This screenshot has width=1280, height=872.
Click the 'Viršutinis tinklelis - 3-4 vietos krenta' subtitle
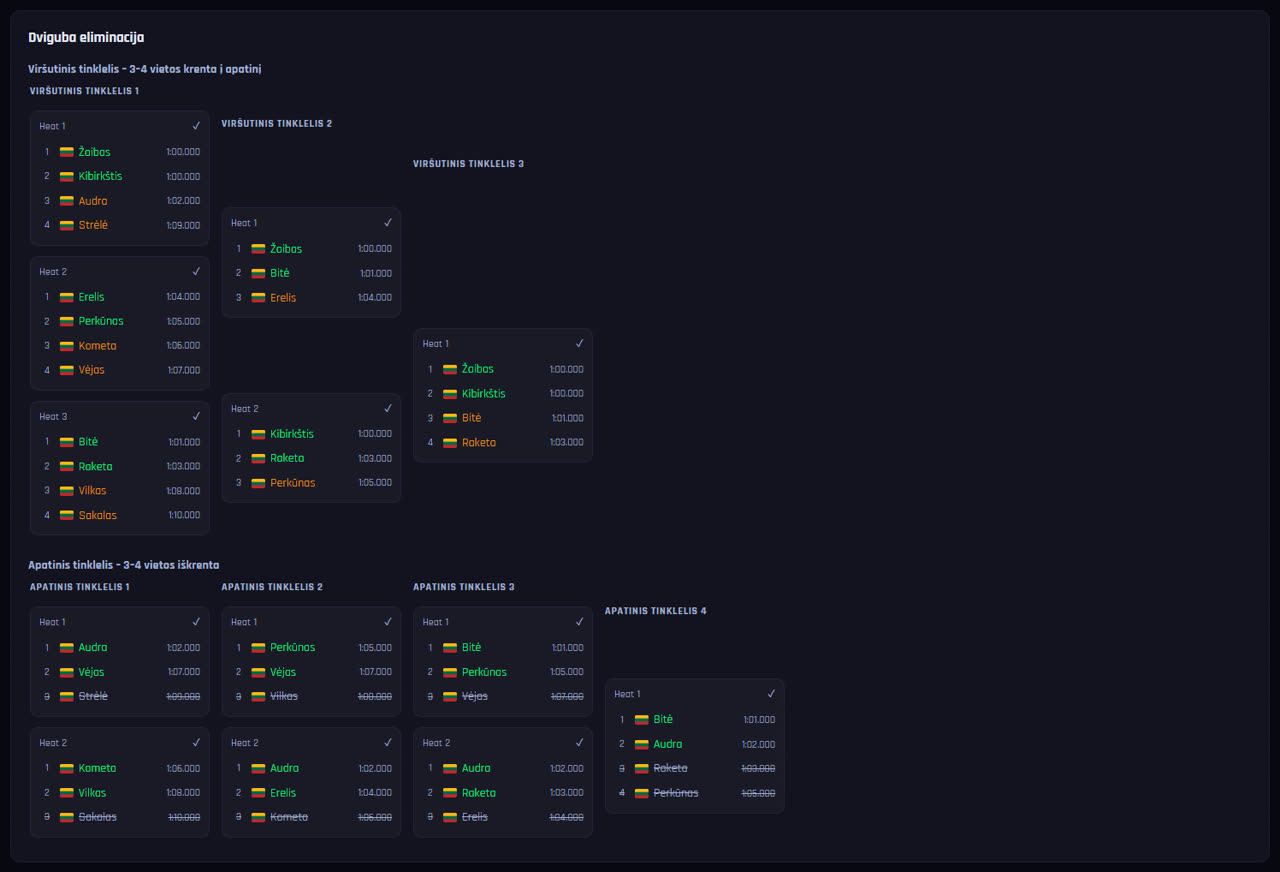pyautogui.click(x=145, y=69)
